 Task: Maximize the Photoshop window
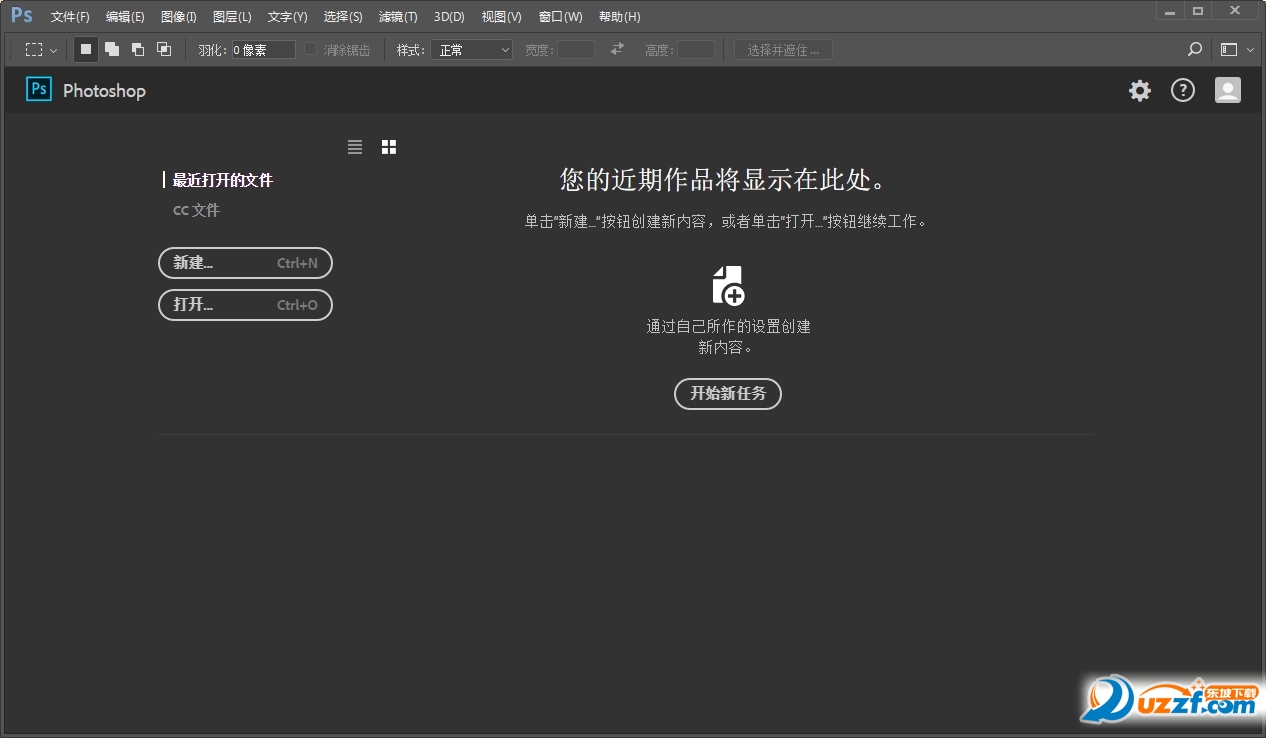point(1198,11)
